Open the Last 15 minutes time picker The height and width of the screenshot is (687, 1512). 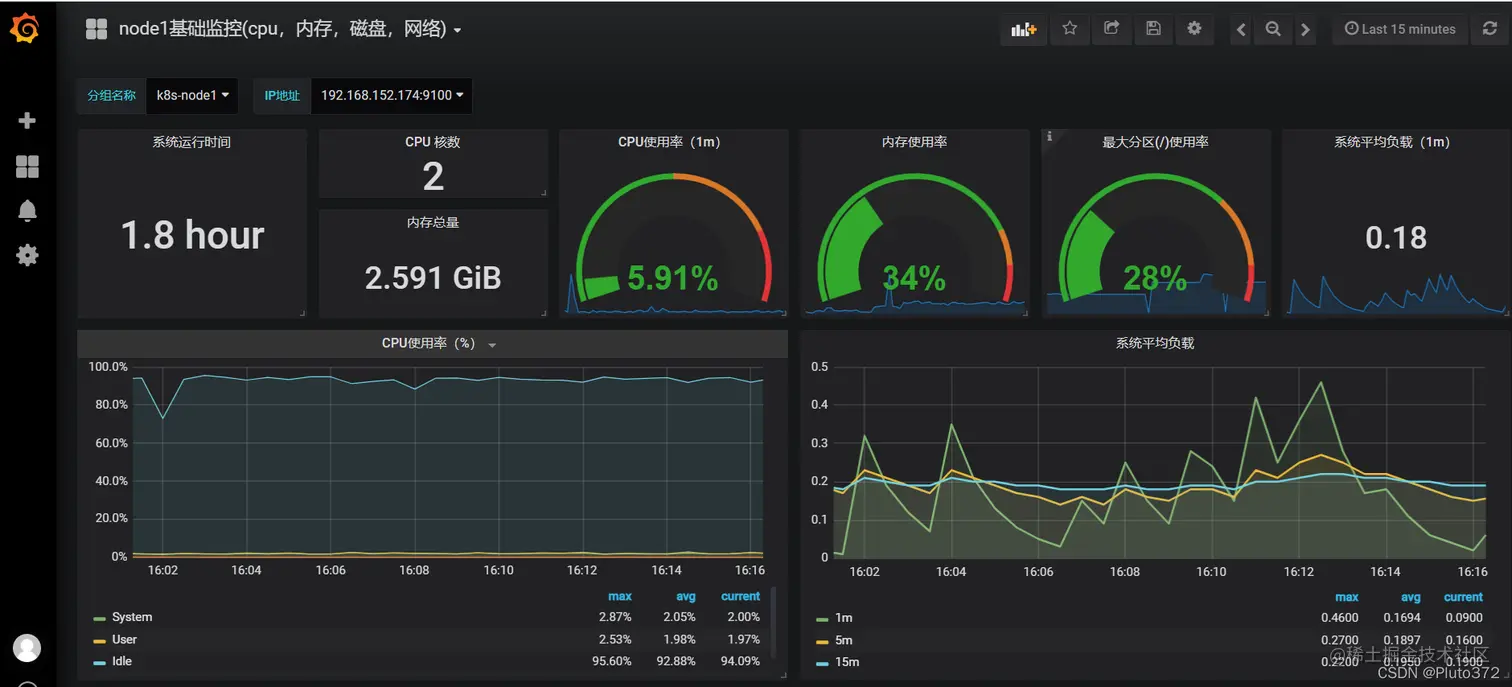(x=1400, y=30)
